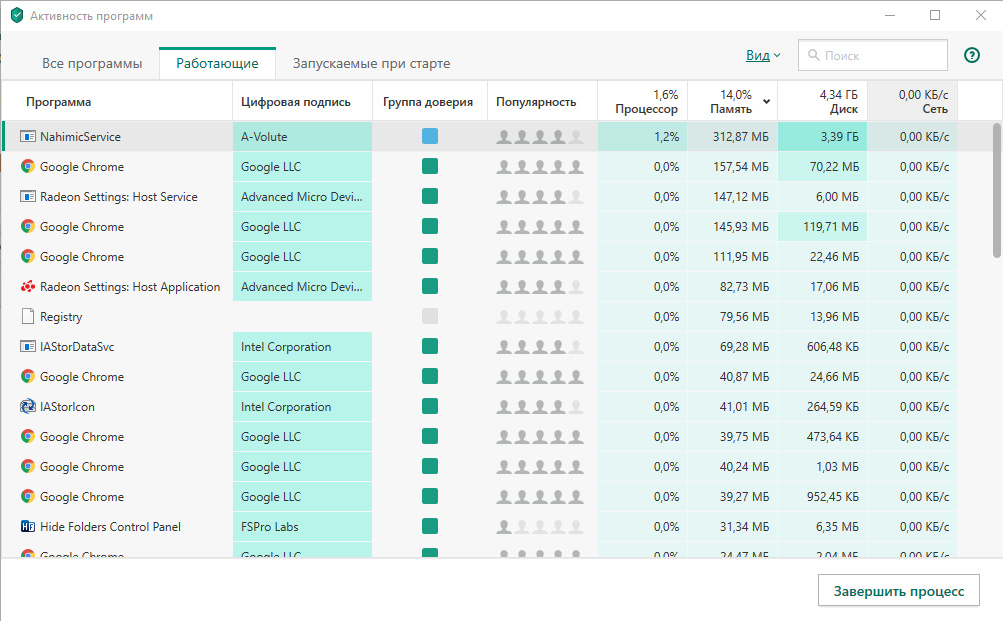Sort list by Процессор column header
This screenshot has width=1003, height=621.
point(646,102)
